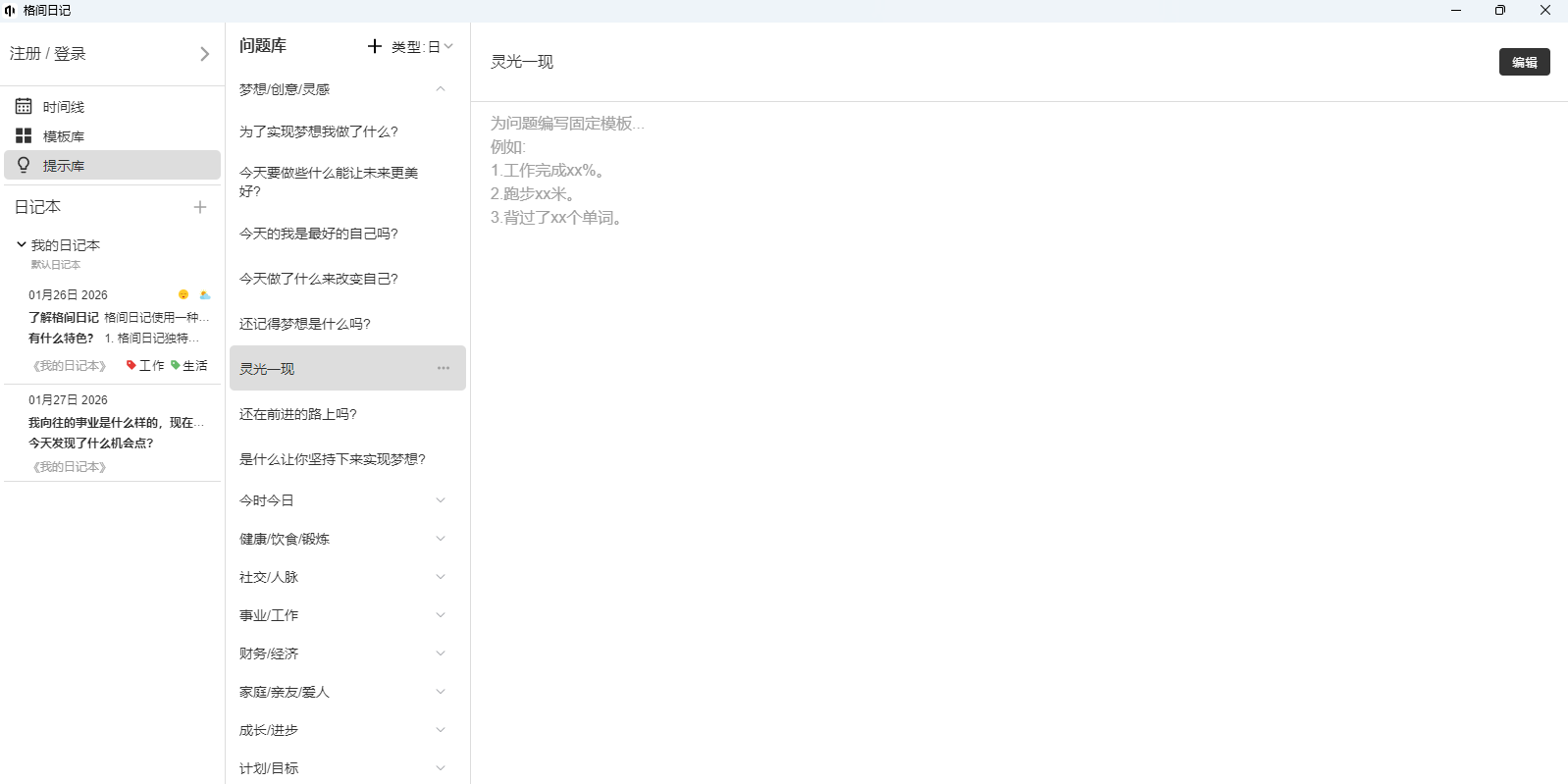Open the 01月27日 2026 diary entry
1568x784 pixels.
112,432
